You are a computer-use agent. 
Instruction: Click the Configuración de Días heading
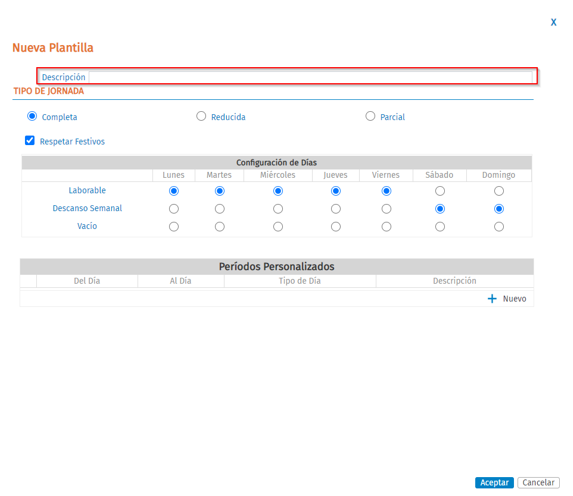(277, 162)
